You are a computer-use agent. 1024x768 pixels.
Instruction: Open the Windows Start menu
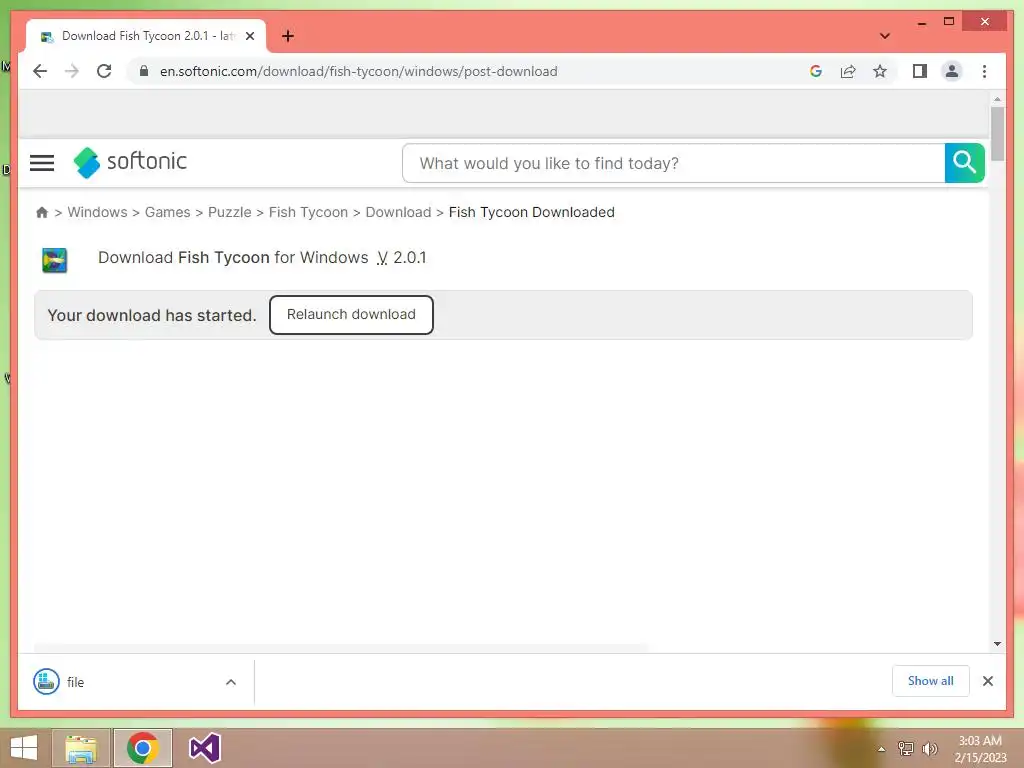pos(24,748)
